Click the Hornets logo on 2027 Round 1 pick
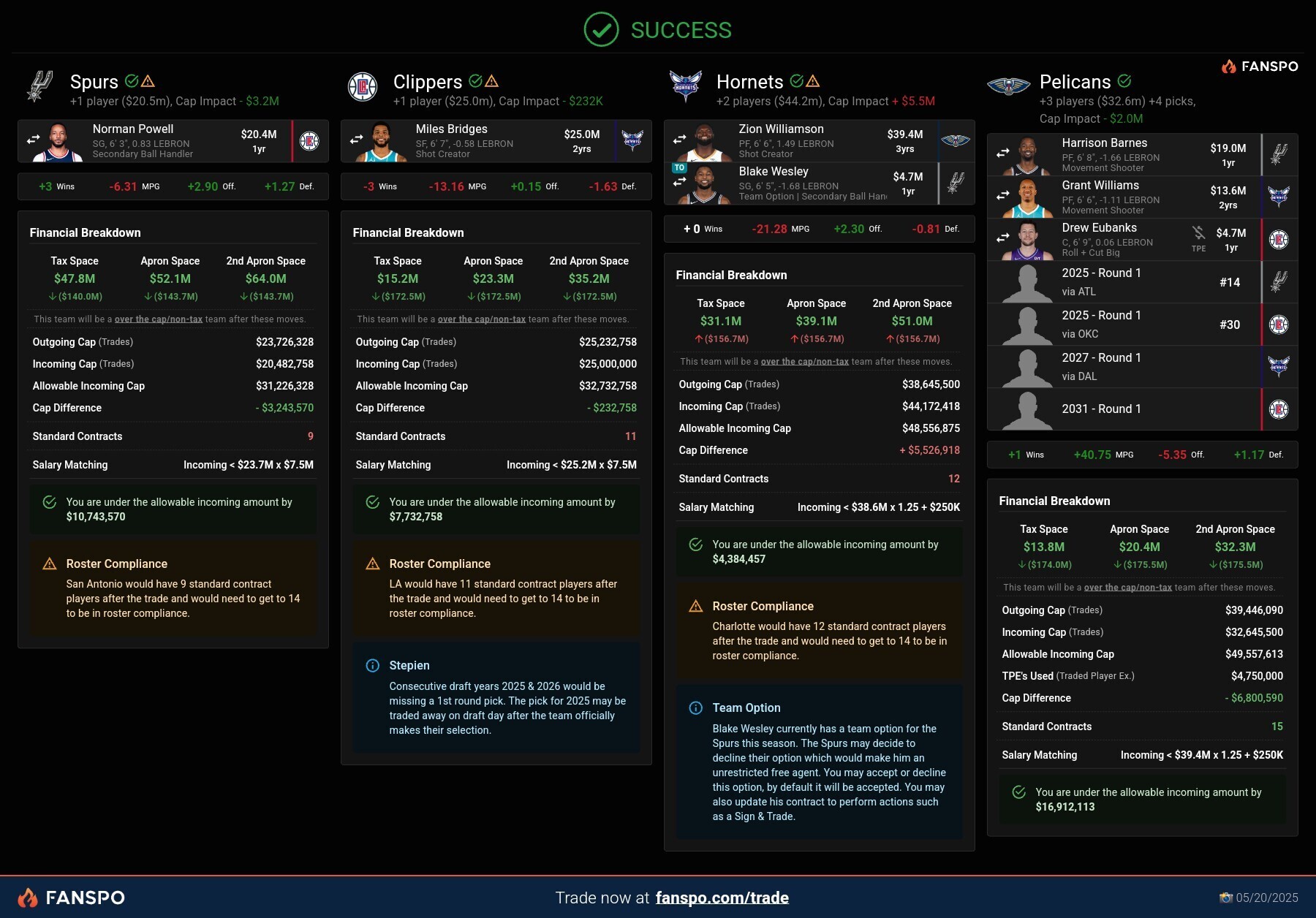Viewport: 1316px width, 918px height. point(1279,367)
